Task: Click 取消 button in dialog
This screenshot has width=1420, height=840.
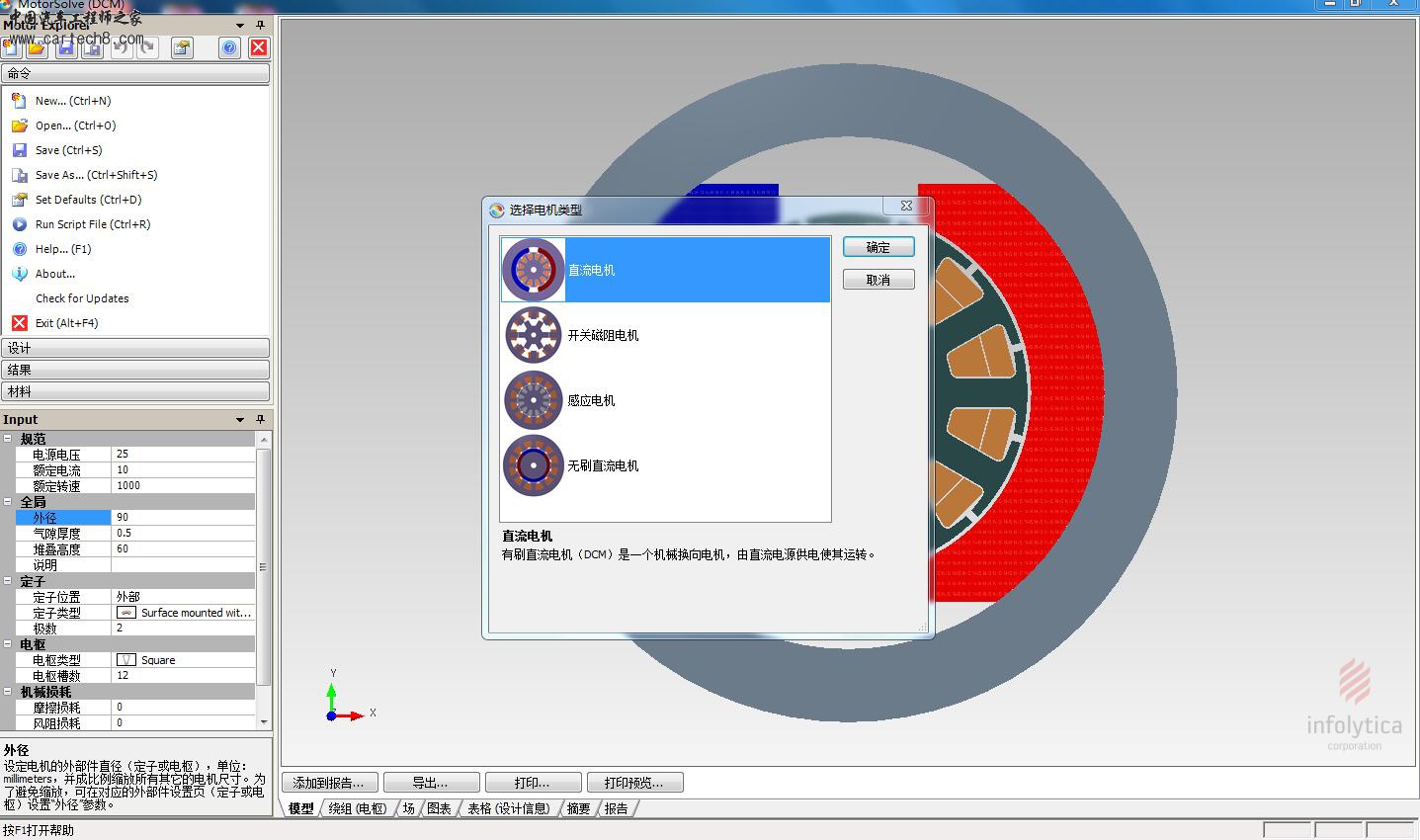Action: click(878, 280)
